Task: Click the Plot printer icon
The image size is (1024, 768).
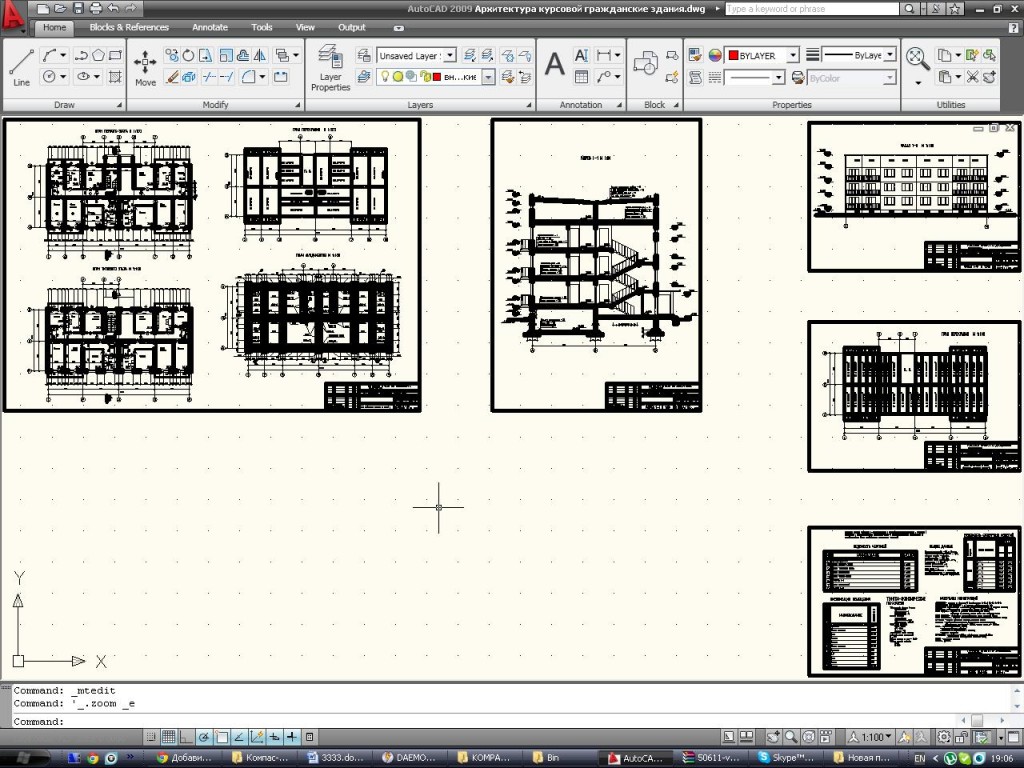Action: tap(95, 8)
